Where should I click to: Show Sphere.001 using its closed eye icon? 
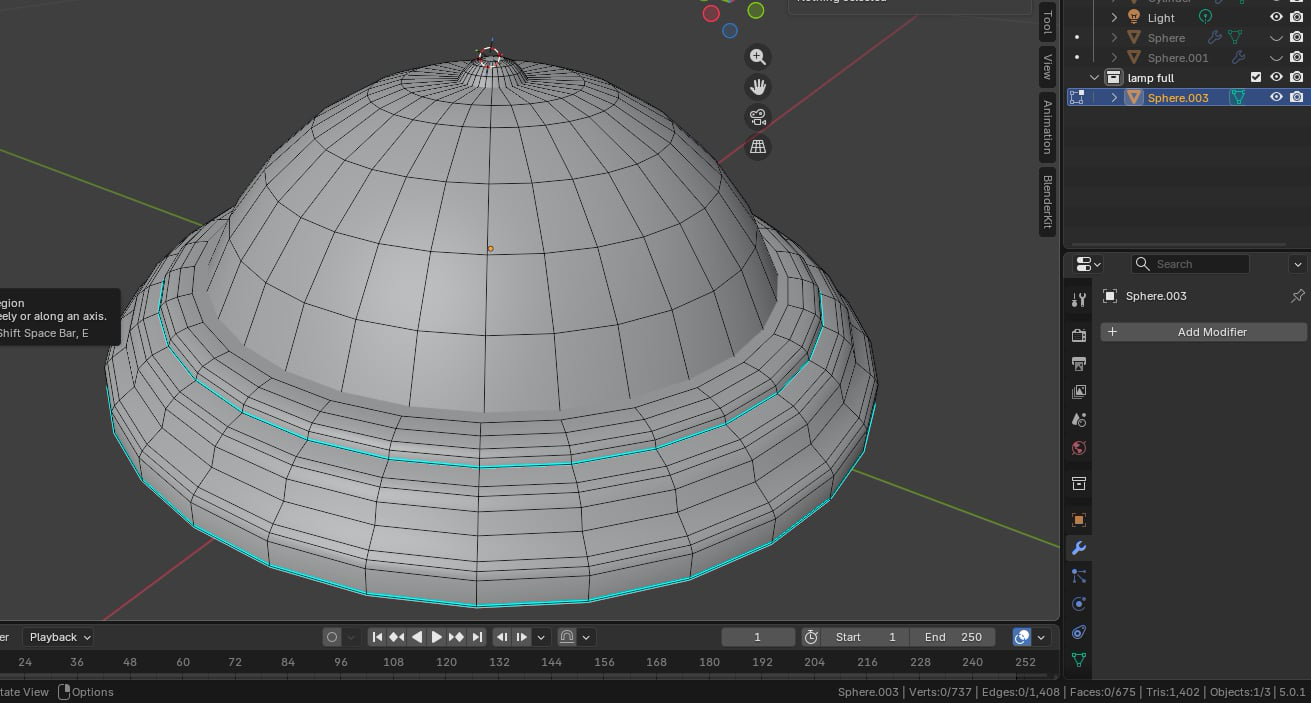pos(1276,57)
